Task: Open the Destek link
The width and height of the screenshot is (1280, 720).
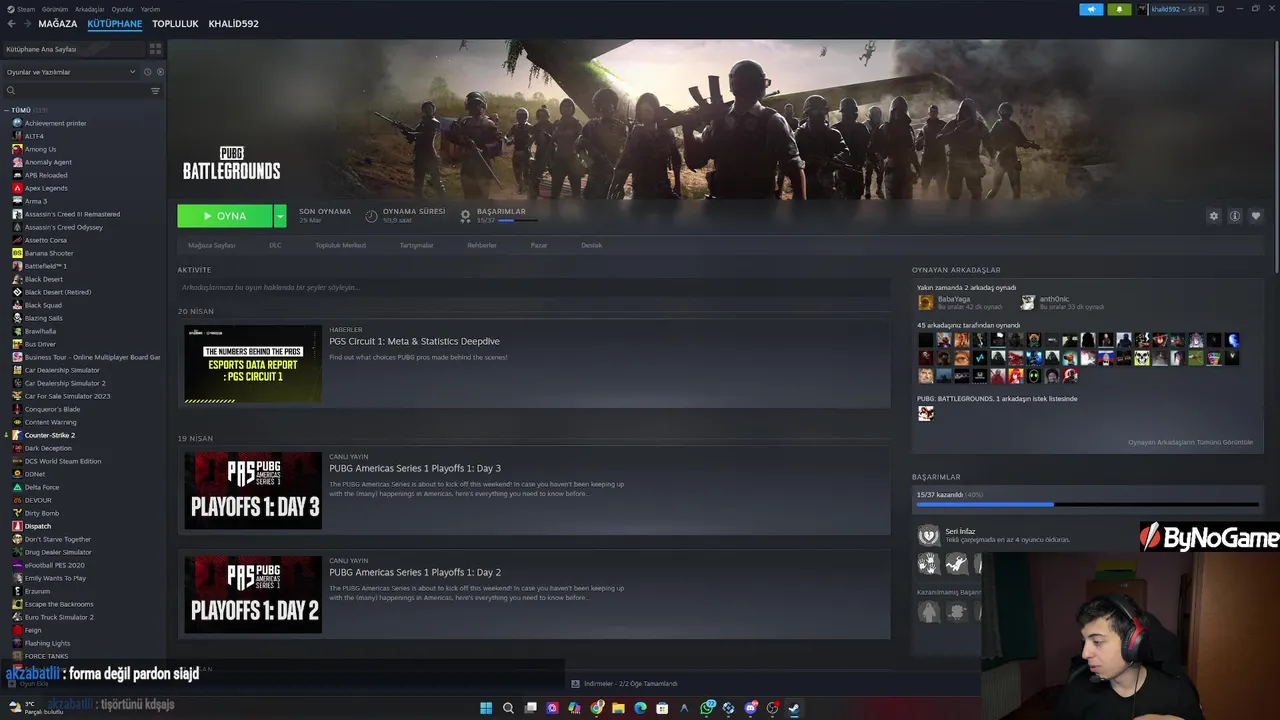Action: tap(592, 245)
